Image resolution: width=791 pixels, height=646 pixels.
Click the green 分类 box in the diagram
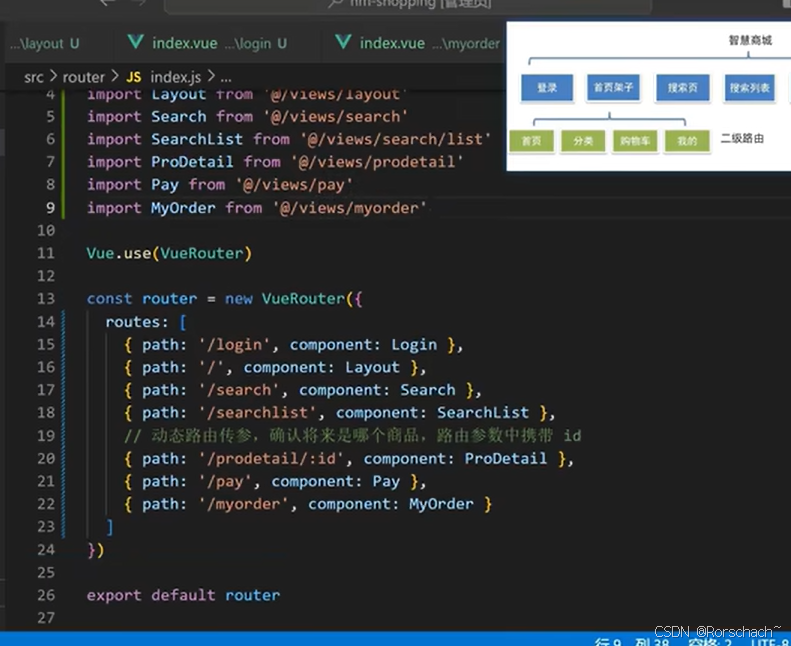[583, 141]
